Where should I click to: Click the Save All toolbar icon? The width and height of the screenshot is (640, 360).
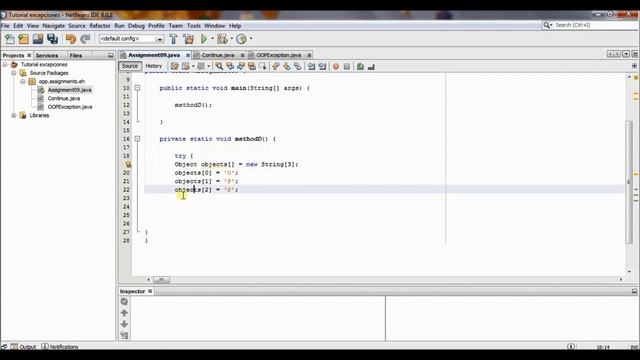pos(53,39)
